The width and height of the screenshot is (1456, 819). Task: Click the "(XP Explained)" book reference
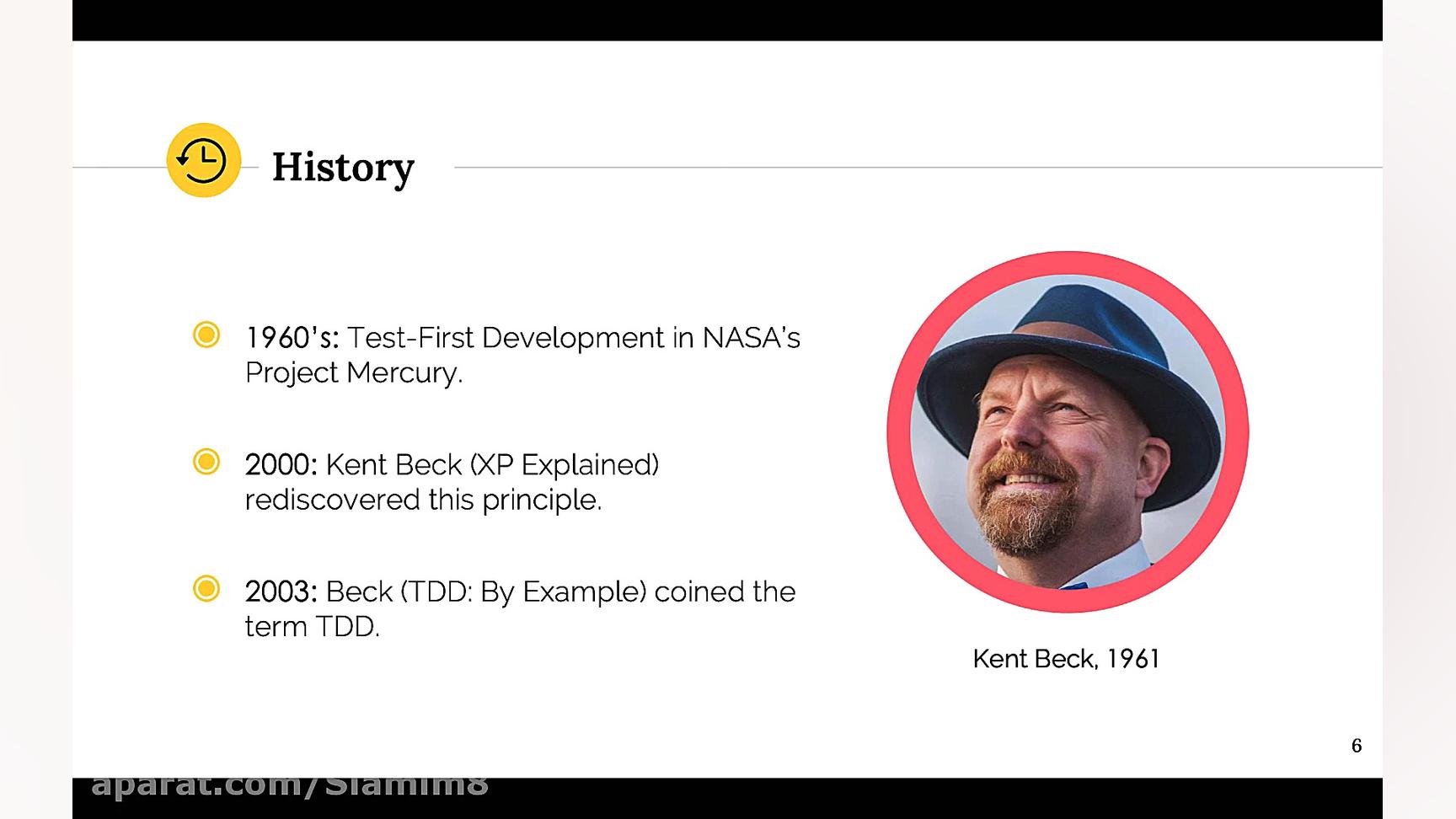564,464
